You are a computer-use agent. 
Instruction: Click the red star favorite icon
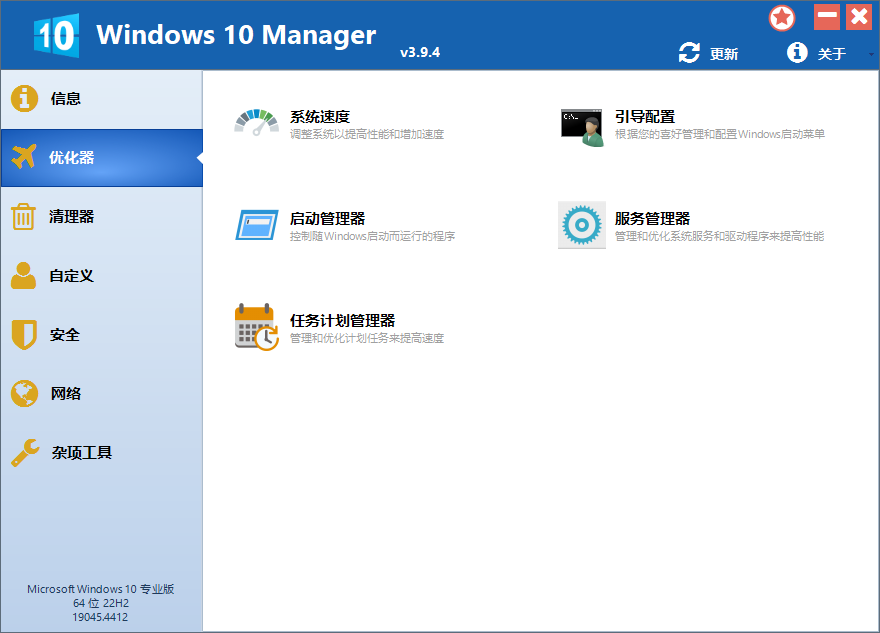(x=781, y=18)
